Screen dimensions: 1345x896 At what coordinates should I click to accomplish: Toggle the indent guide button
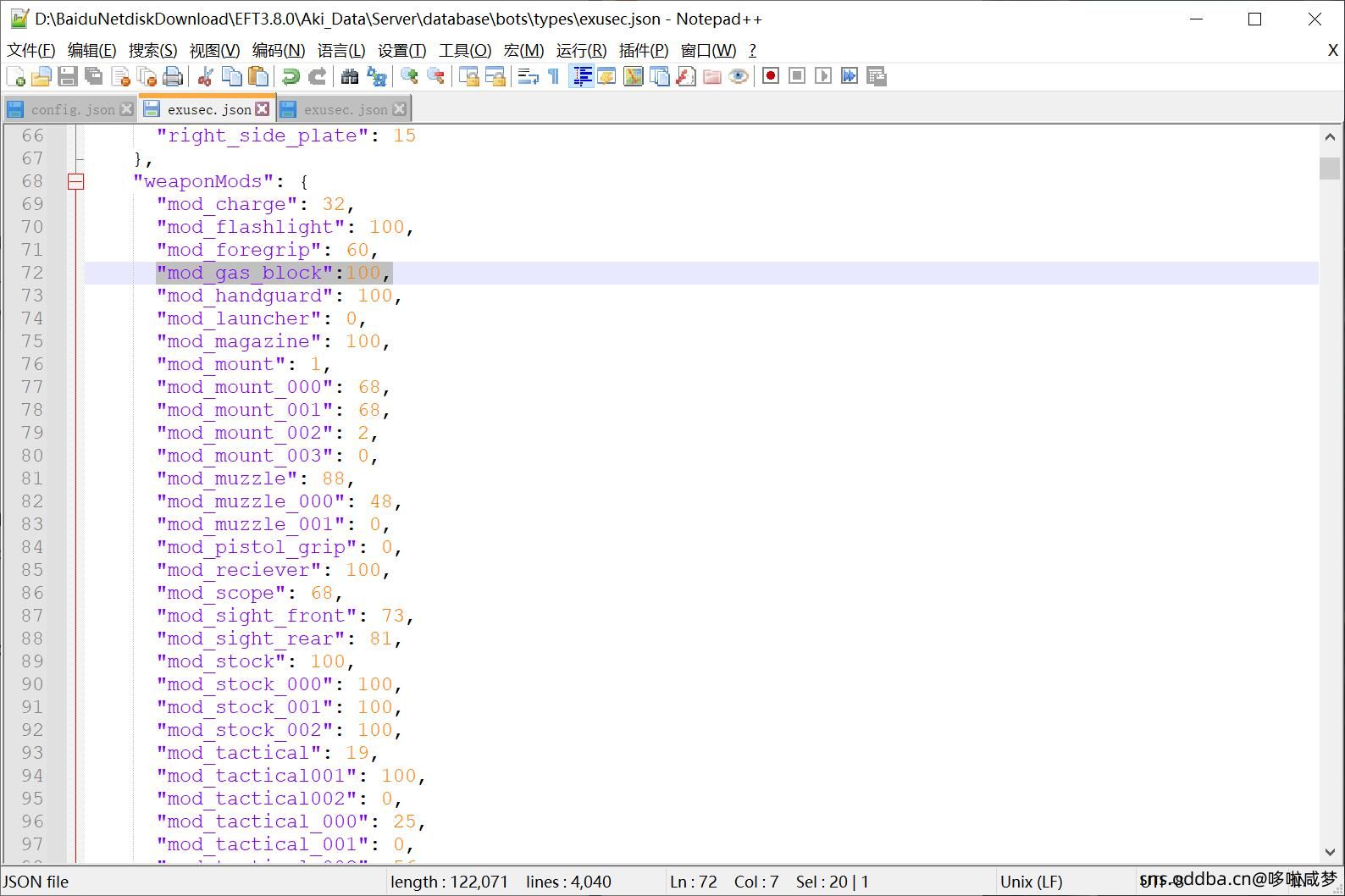click(582, 76)
